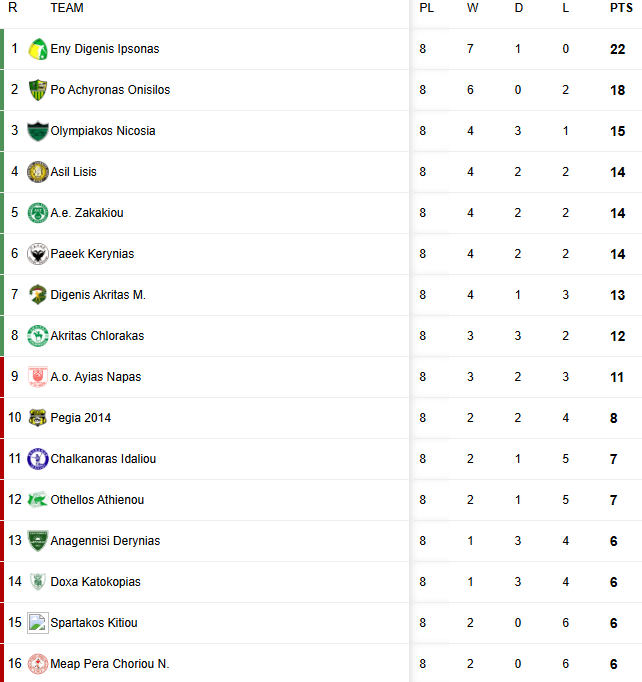Click the Paeek Kerynias eagle emblem
The image size is (642, 682).
coord(38,254)
